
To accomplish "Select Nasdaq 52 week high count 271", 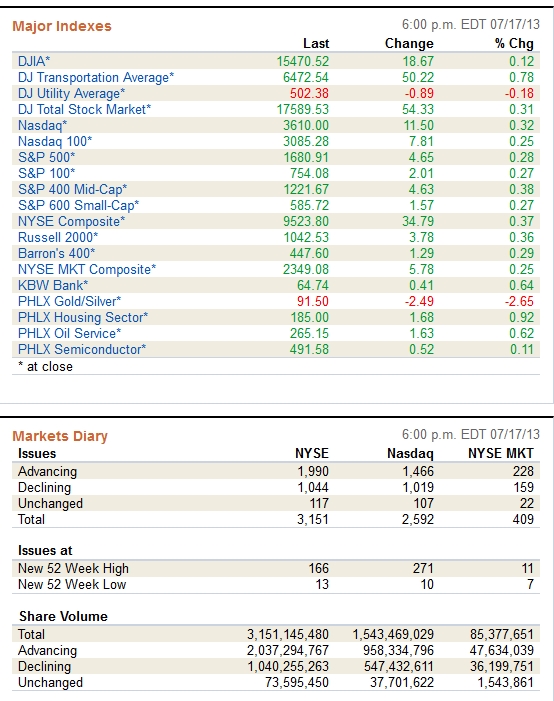I will tap(423, 569).
